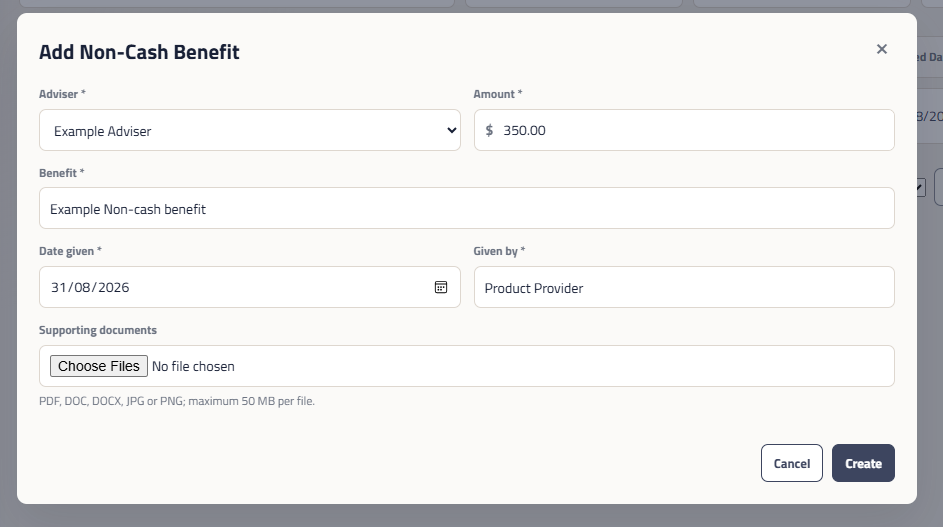Open the Choose Files upload button
This screenshot has width=943, height=527.
(x=99, y=366)
